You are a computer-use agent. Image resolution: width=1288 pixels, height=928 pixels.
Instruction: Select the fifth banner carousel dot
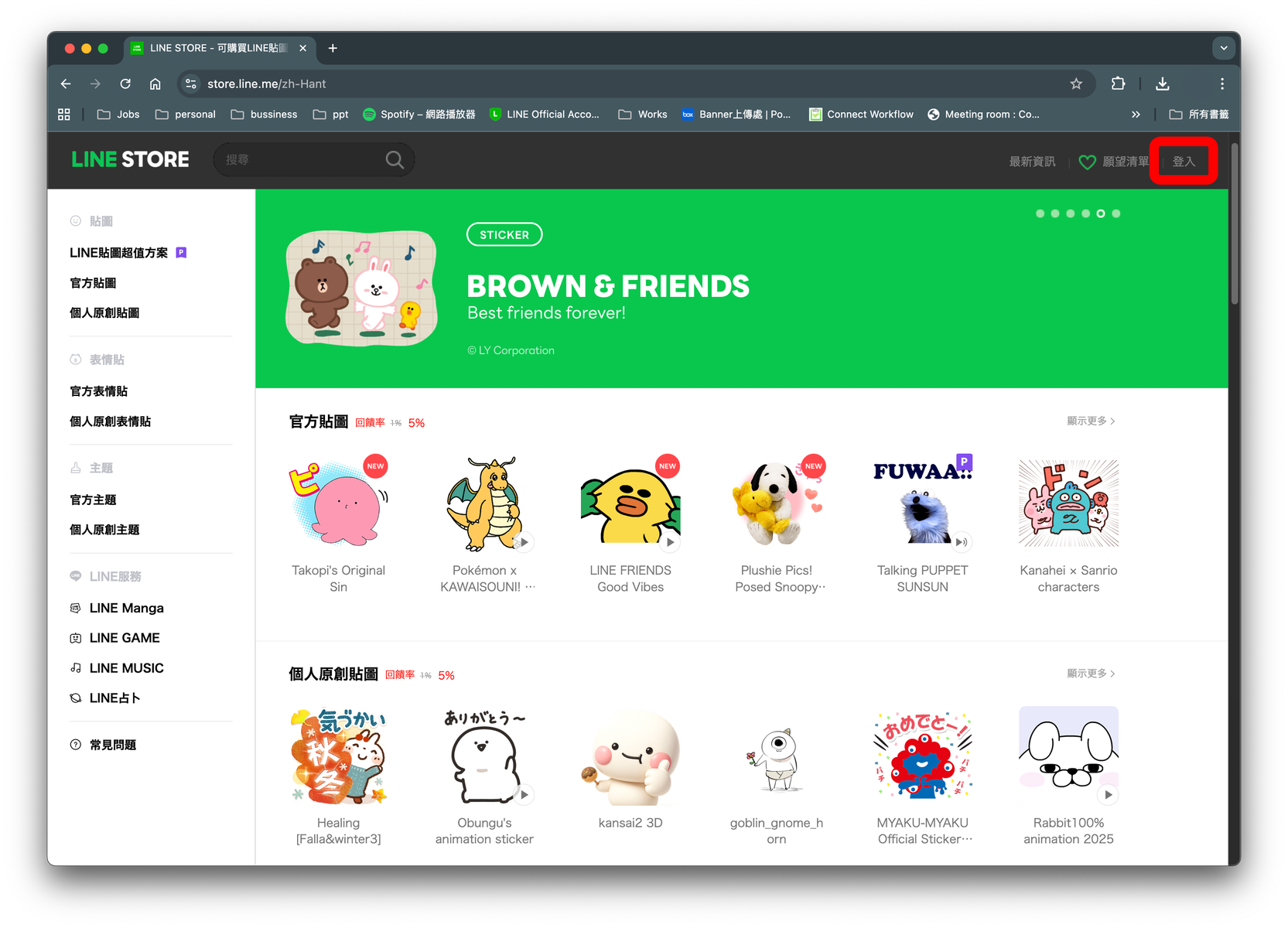[1101, 213]
